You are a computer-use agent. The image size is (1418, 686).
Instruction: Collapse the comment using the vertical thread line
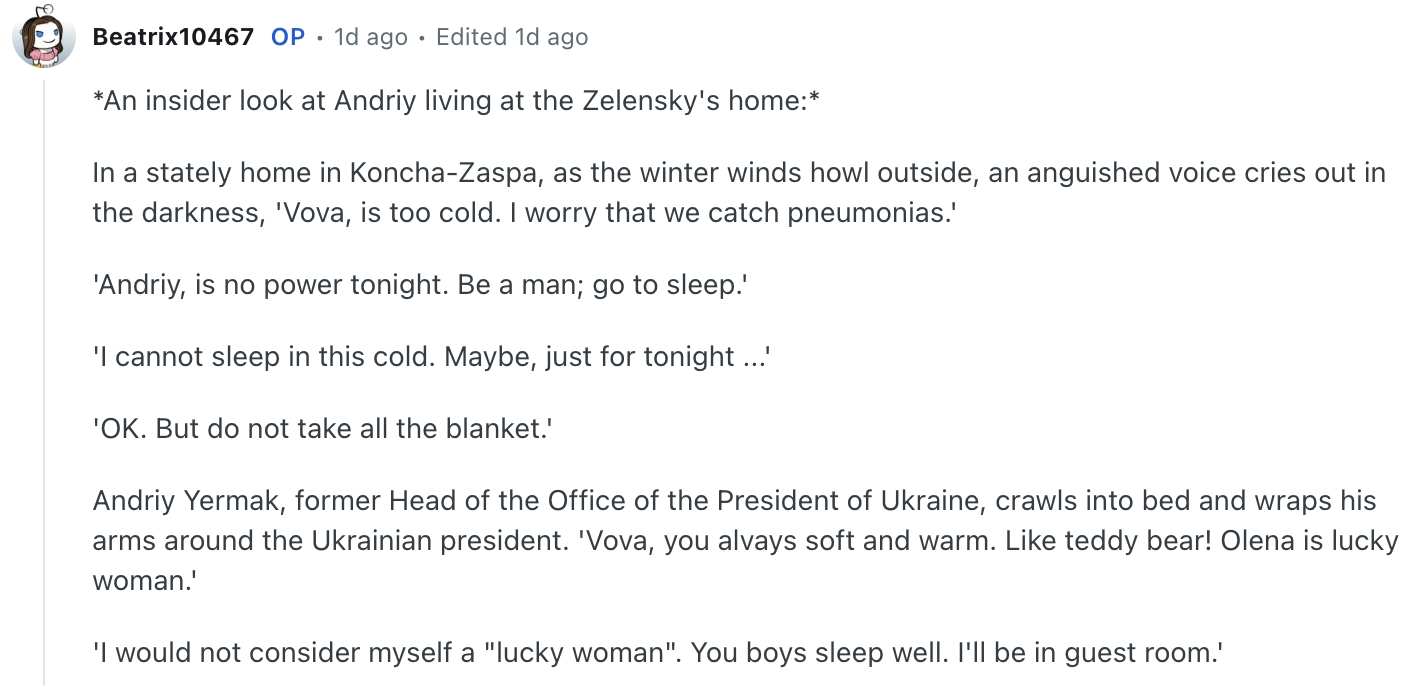pos(44,380)
